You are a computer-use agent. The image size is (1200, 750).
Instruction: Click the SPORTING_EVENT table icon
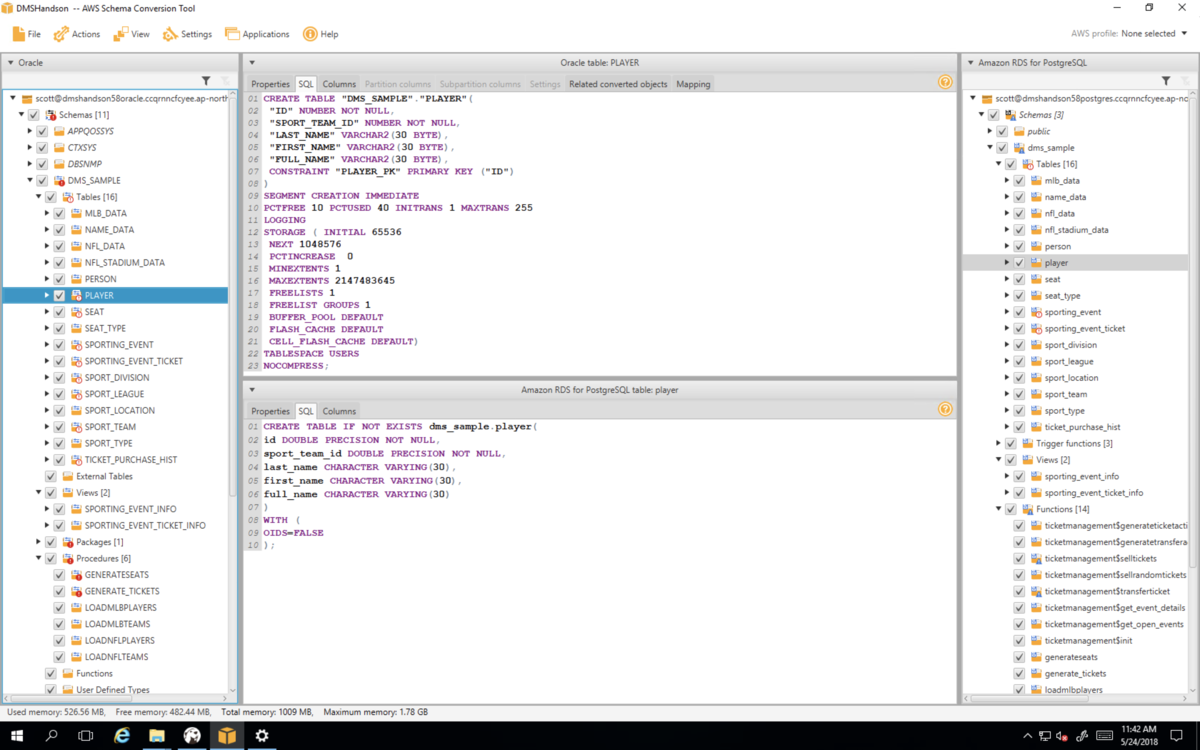point(76,345)
